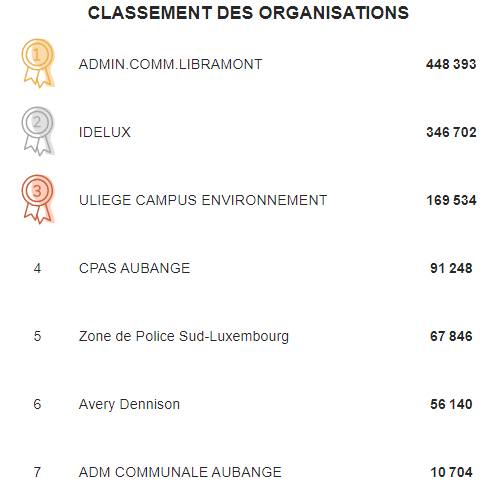The width and height of the screenshot is (491, 500).
Task: Click the Classement des Organisations heading
Action: pyautogui.click(x=248, y=13)
